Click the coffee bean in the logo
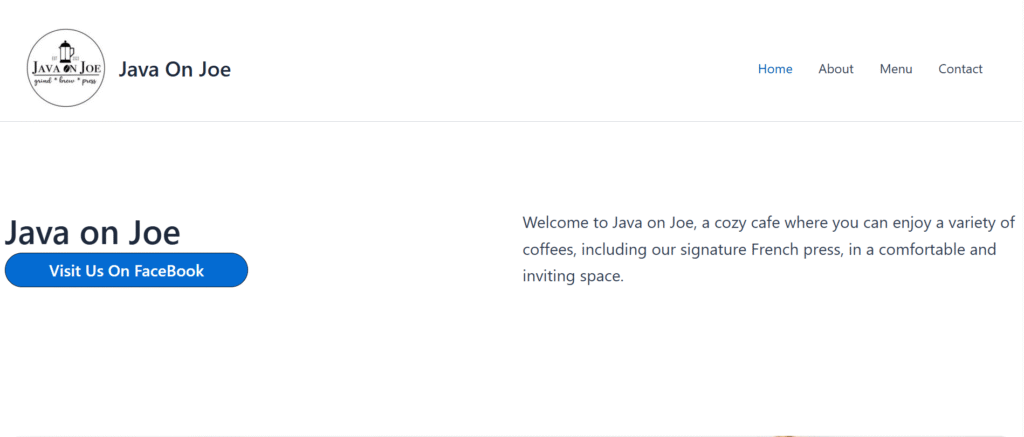Viewport: 1024px width, 437px height. click(x=67, y=69)
